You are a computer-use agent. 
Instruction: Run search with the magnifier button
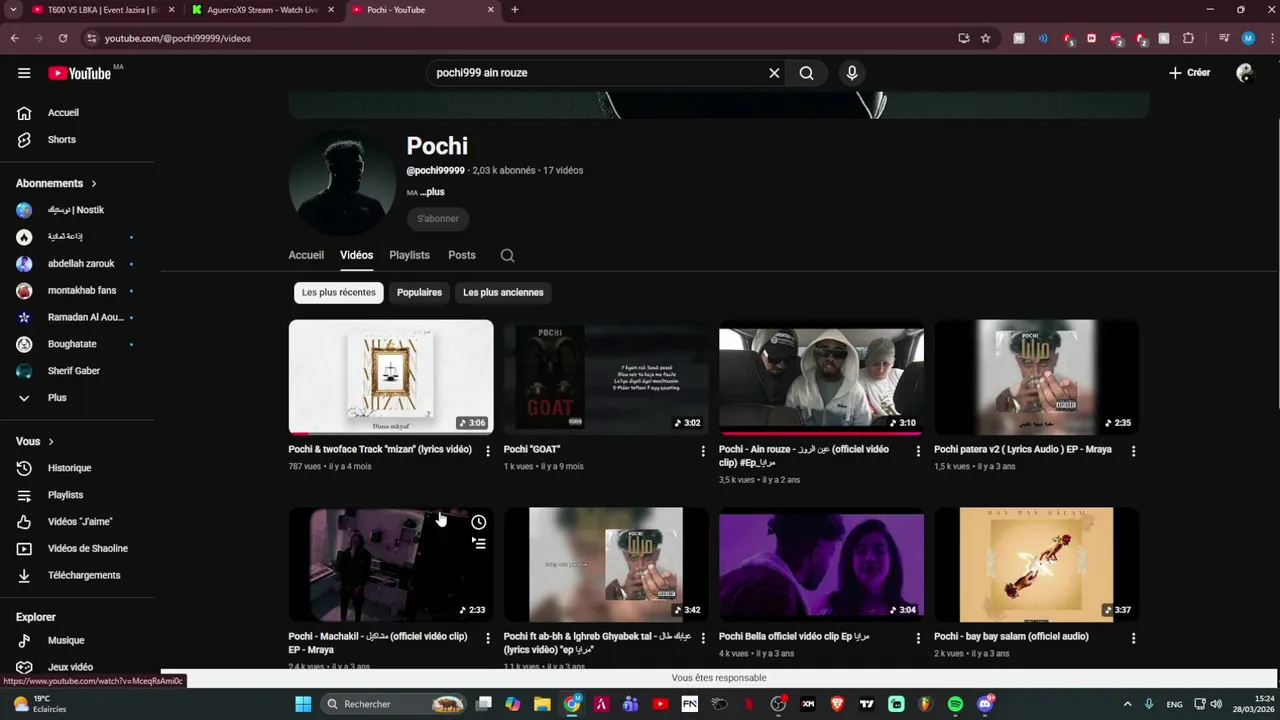806,73
